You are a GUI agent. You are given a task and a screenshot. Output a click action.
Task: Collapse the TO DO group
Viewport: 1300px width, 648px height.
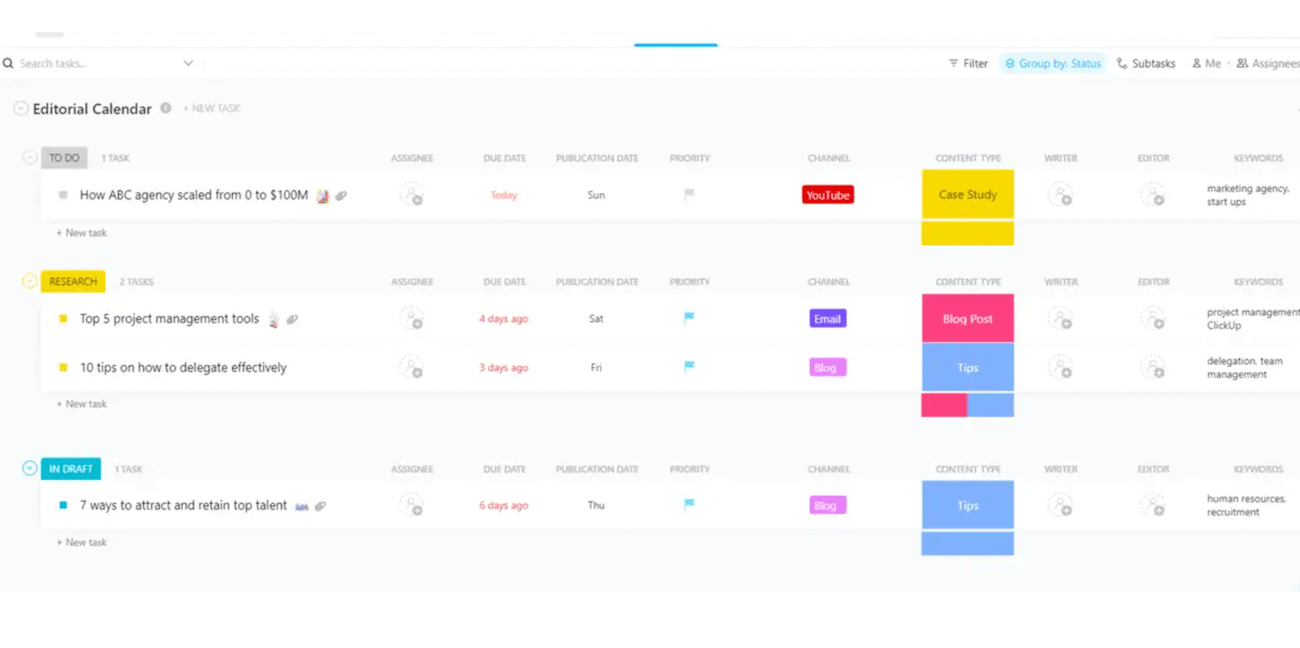point(29,157)
